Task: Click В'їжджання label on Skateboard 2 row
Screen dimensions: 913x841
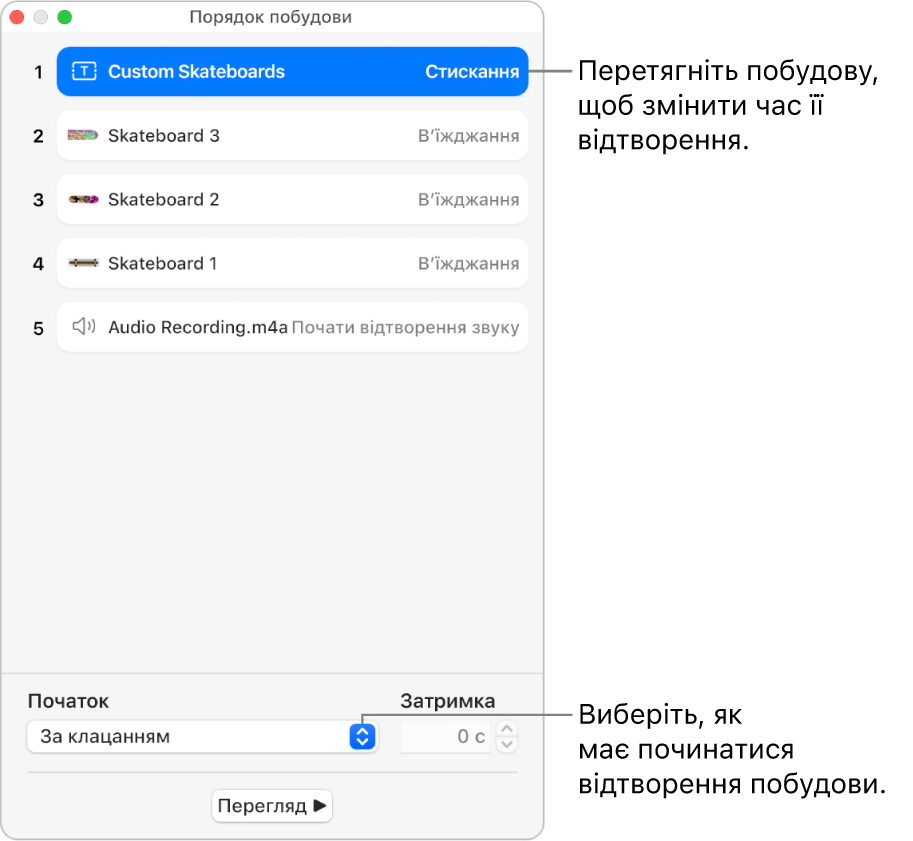Action: (468, 200)
